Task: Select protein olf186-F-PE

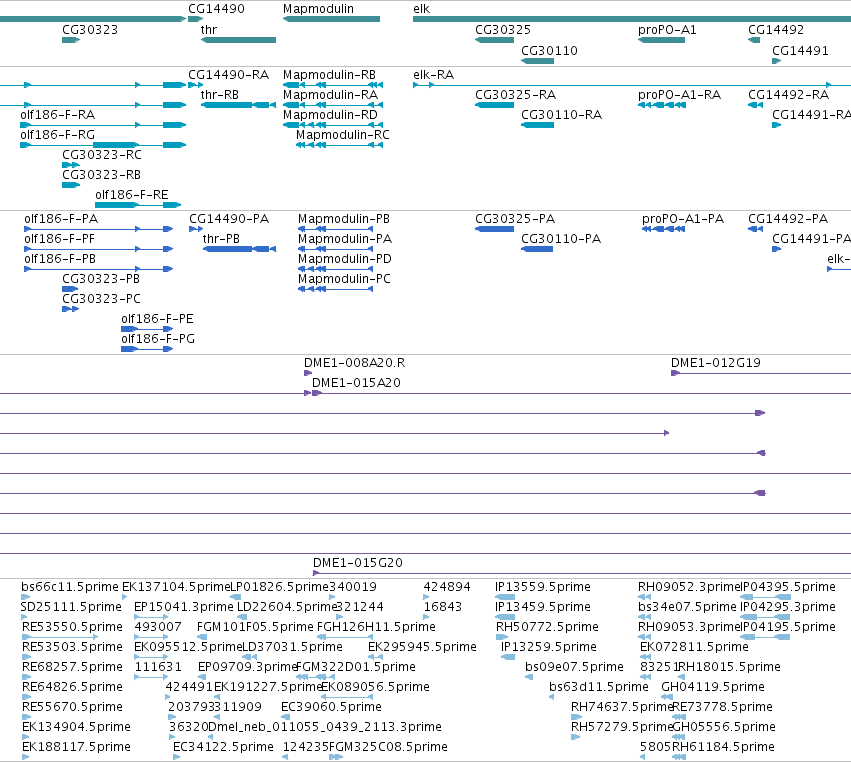Action: point(147,329)
